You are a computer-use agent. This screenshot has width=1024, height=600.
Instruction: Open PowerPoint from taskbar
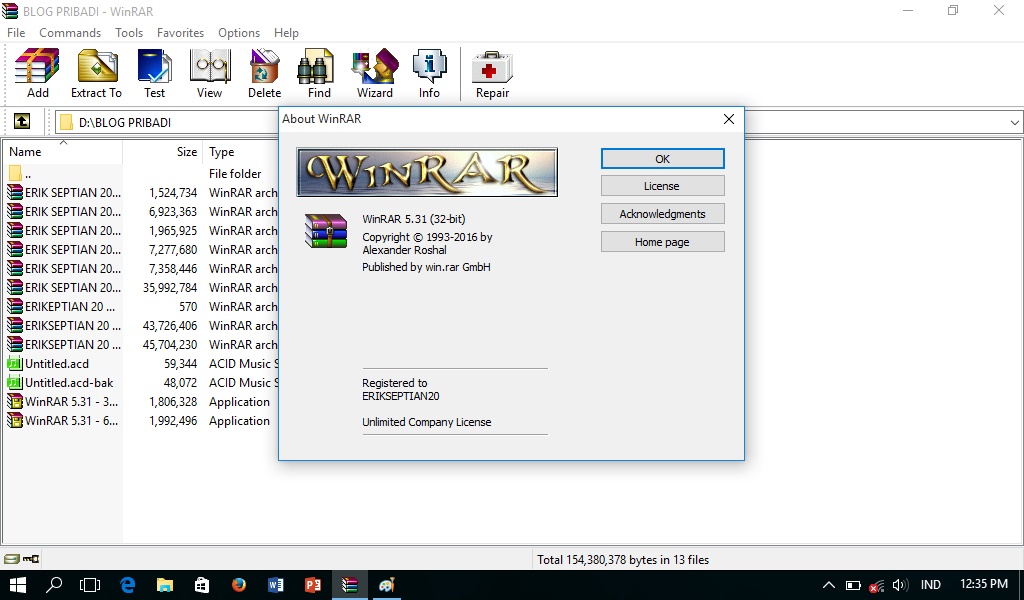313,585
